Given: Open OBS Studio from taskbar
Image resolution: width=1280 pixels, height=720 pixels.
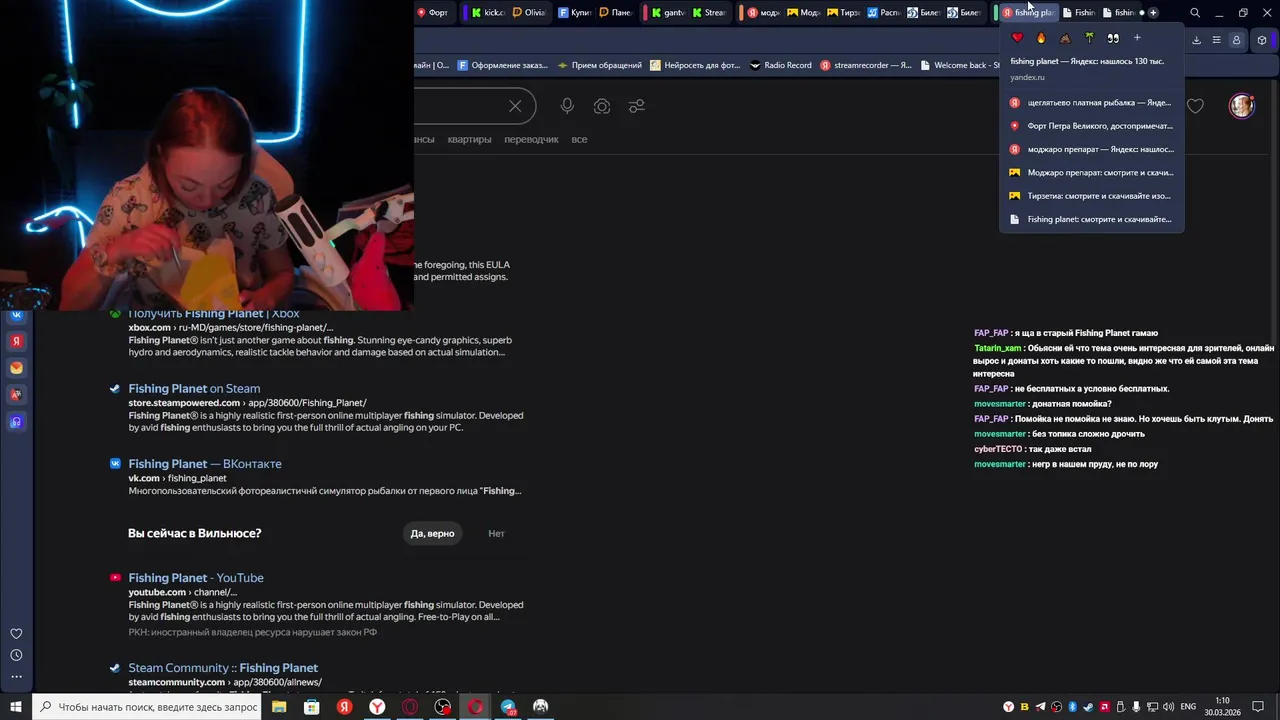Looking at the screenshot, I should (x=443, y=707).
